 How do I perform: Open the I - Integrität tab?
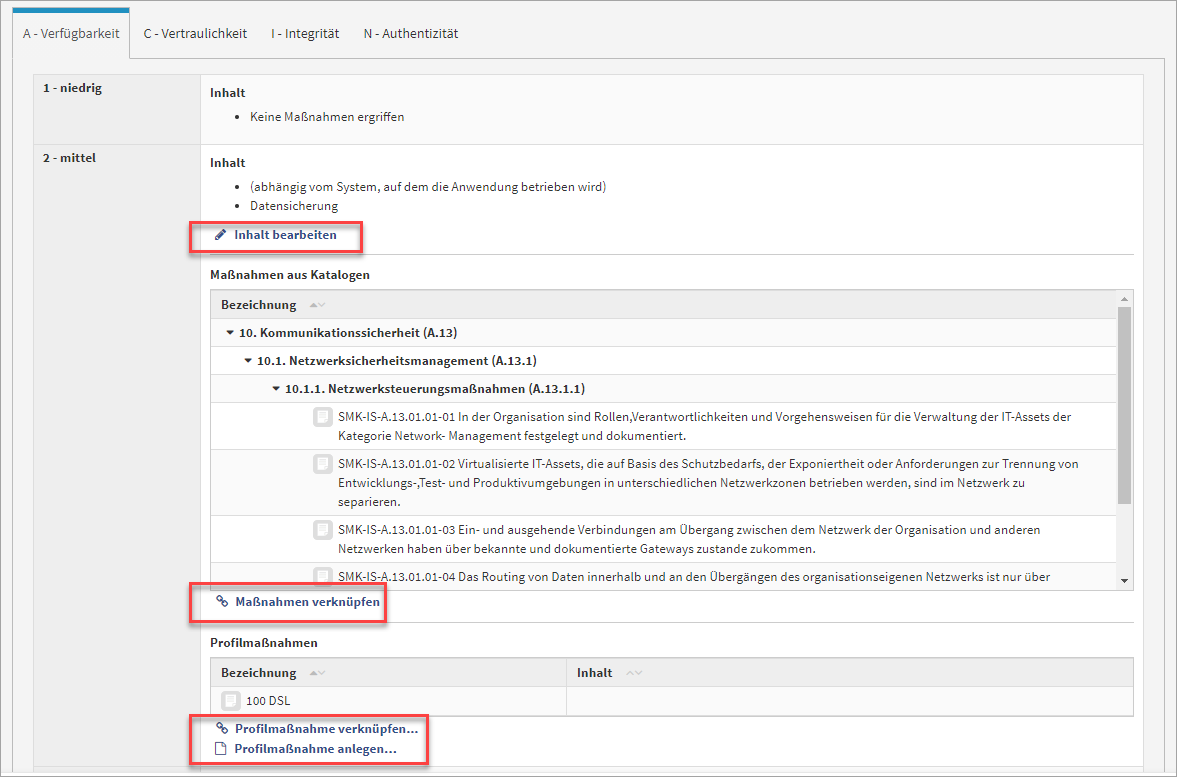(304, 33)
